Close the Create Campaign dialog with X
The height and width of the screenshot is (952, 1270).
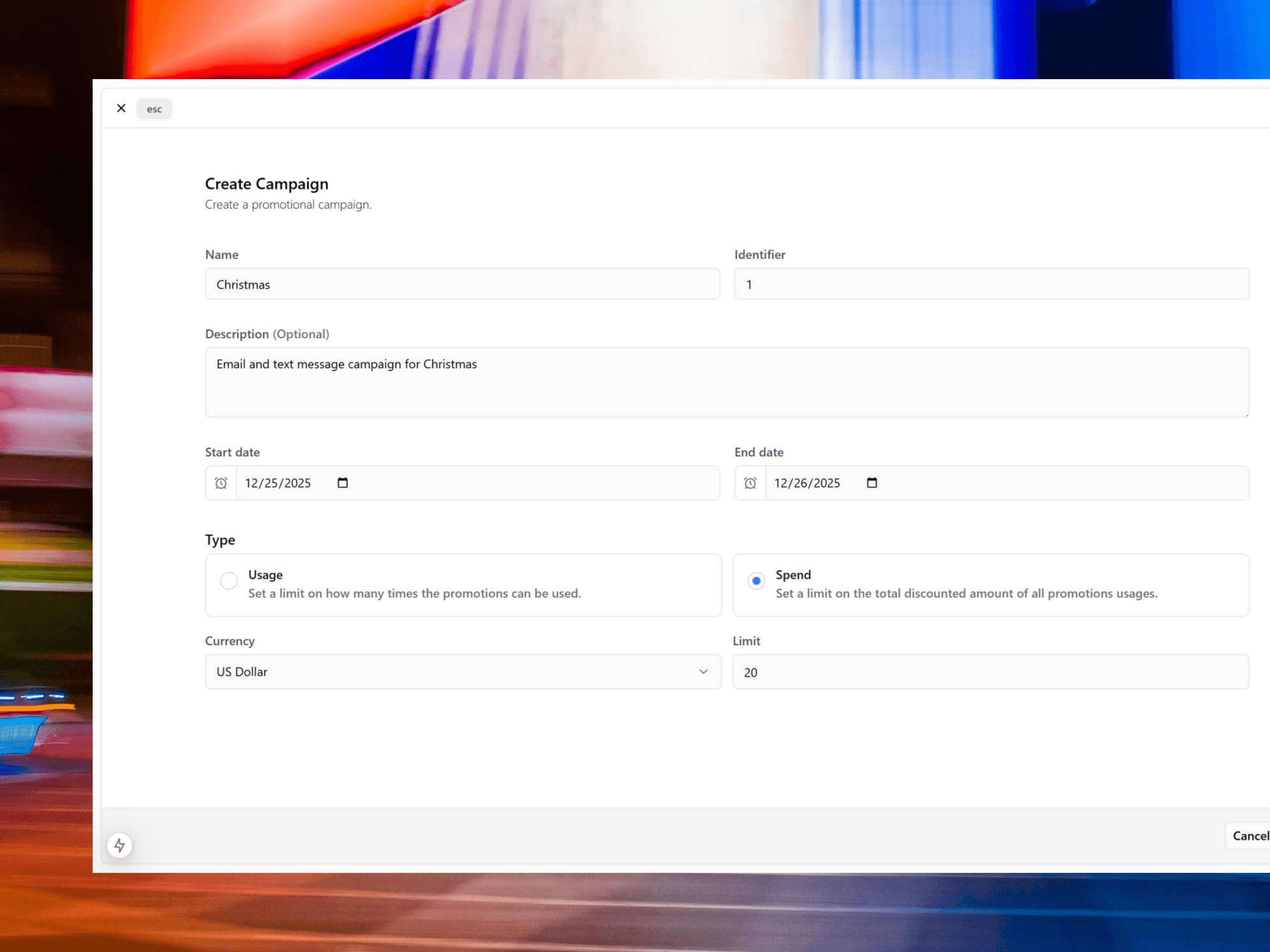coord(121,108)
